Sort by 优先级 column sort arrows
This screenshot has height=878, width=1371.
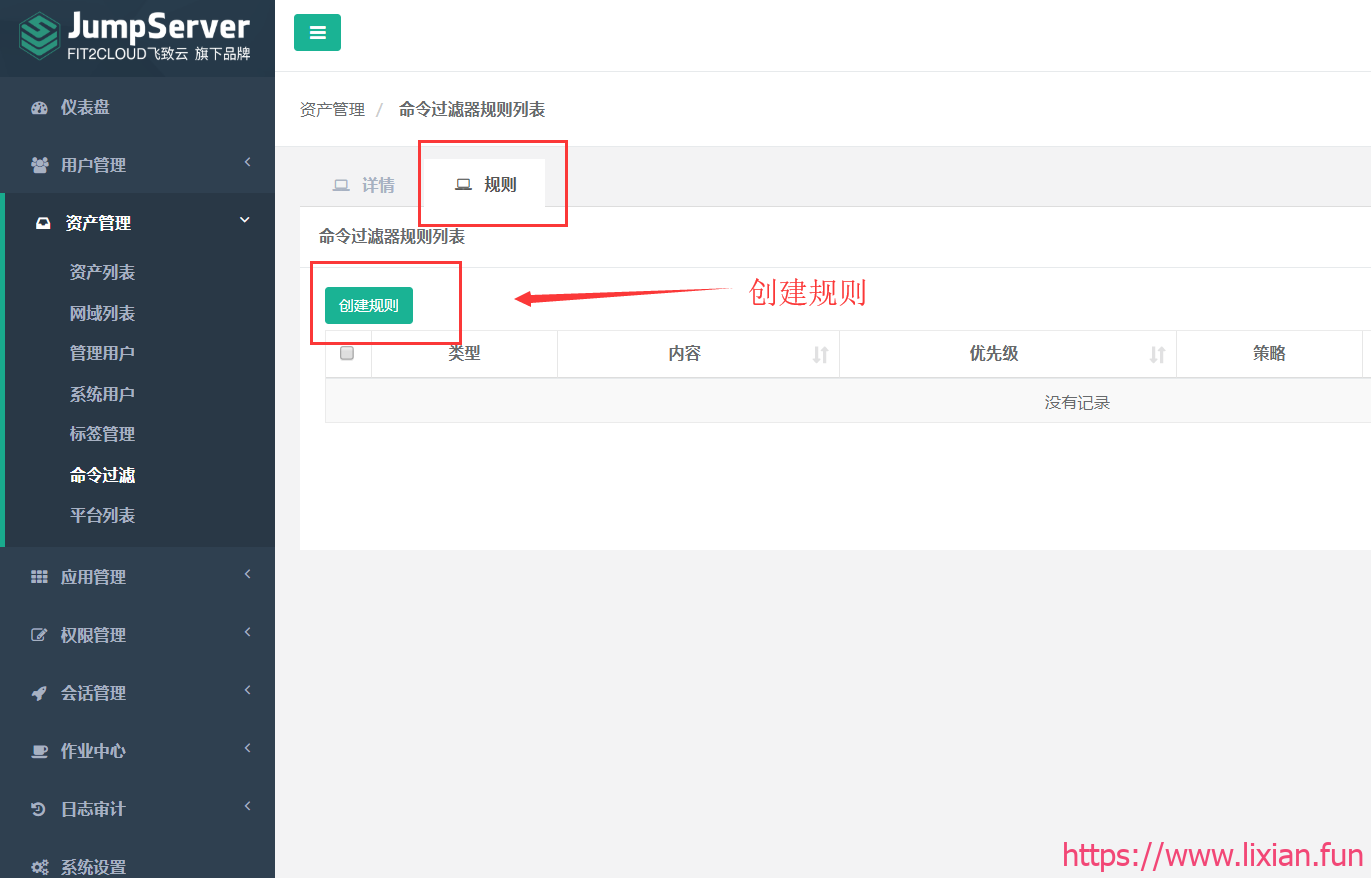point(1157,354)
